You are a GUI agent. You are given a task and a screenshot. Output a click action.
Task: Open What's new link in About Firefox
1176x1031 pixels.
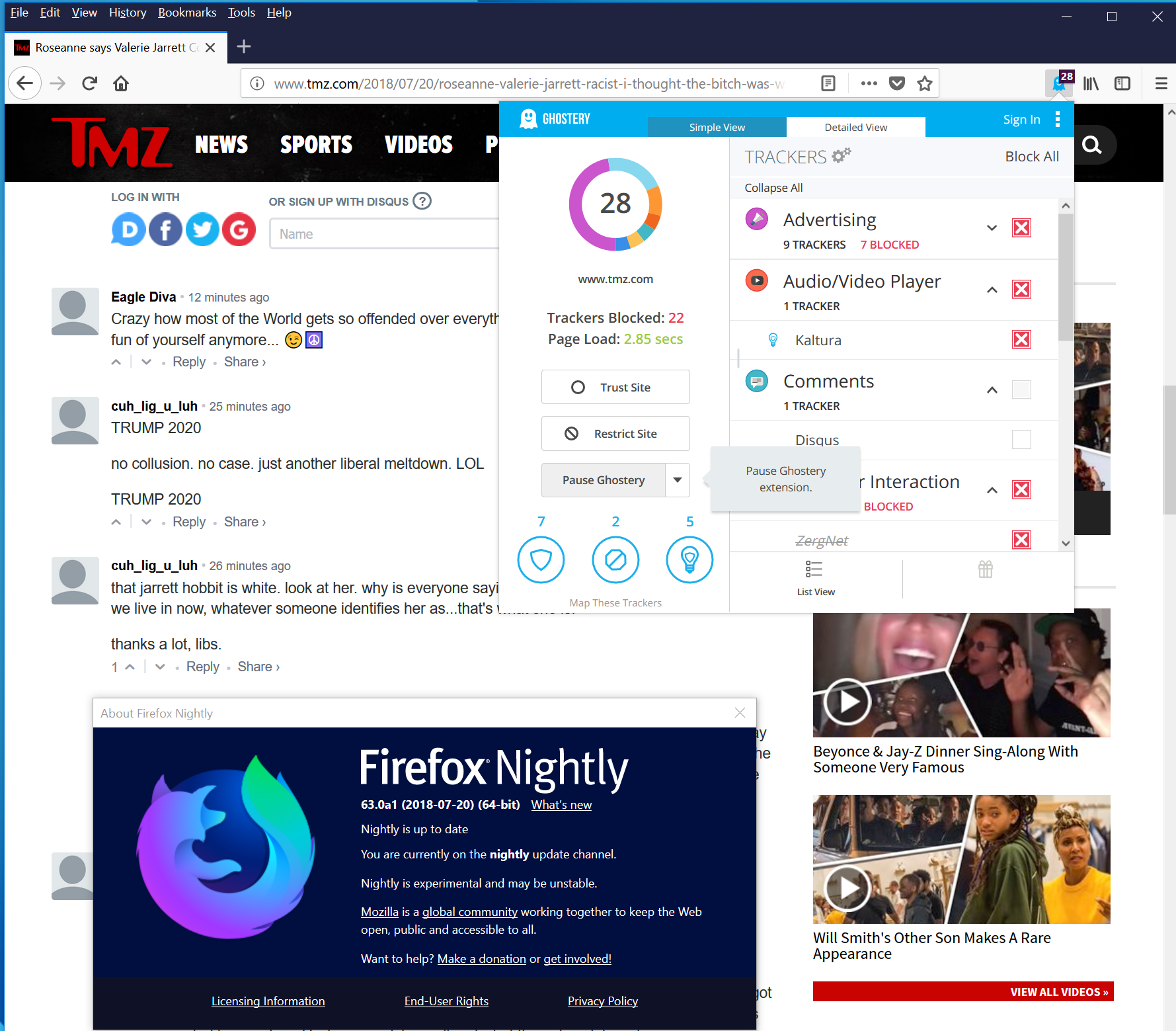(x=561, y=805)
